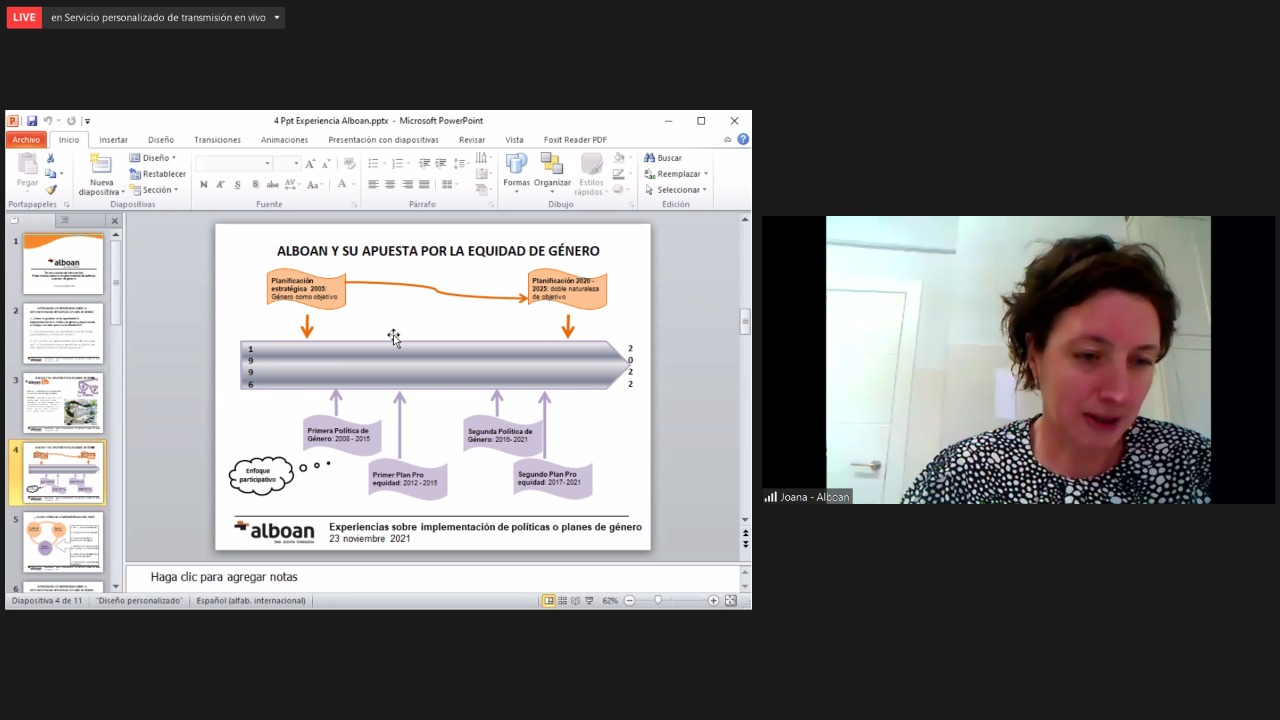Click the Save icon in quick access toolbar
Image resolution: width=1280 pixels, height=720 pixels.
[x=32, y=121]
